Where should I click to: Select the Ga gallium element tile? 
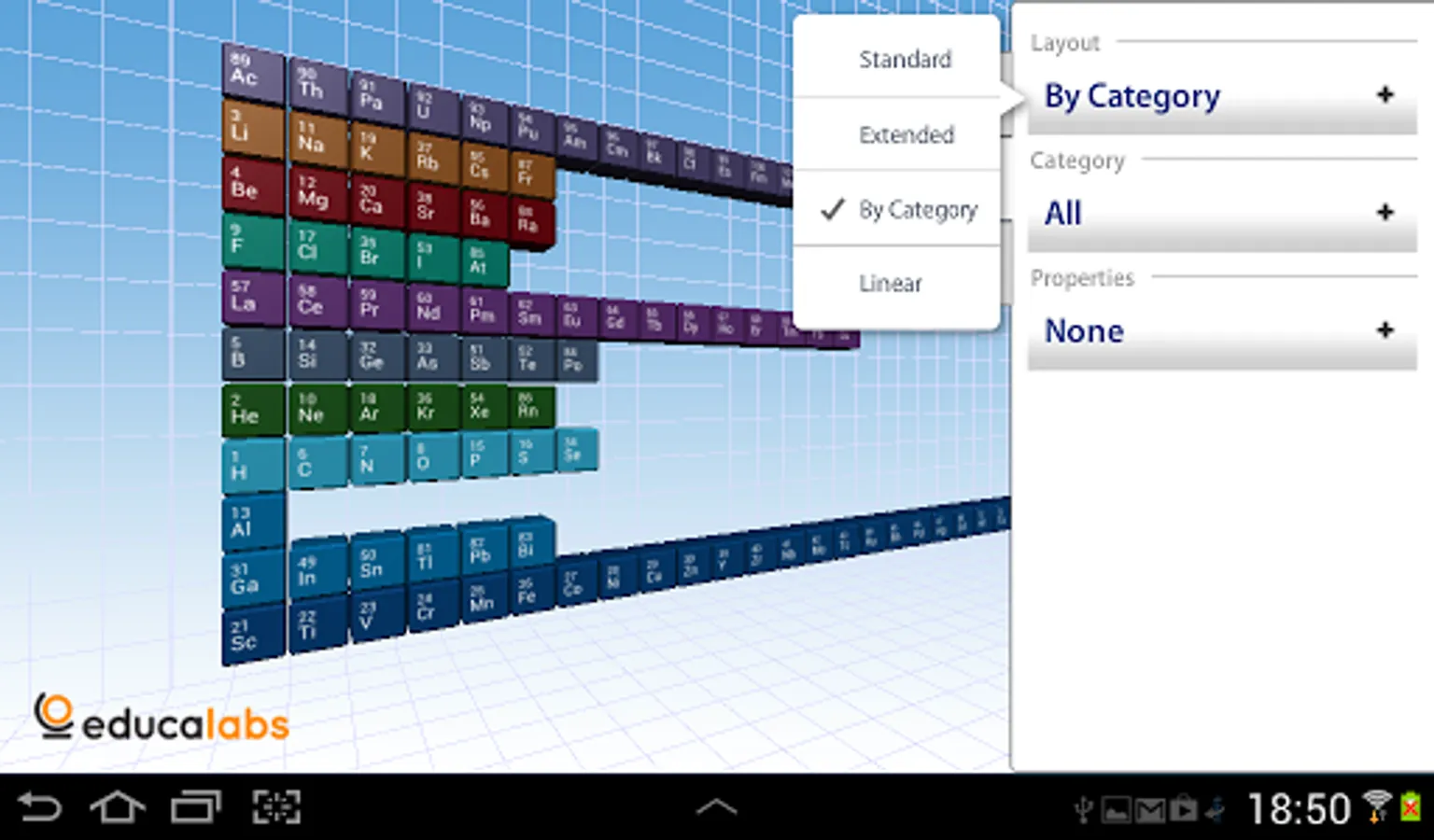click(252, 580)
